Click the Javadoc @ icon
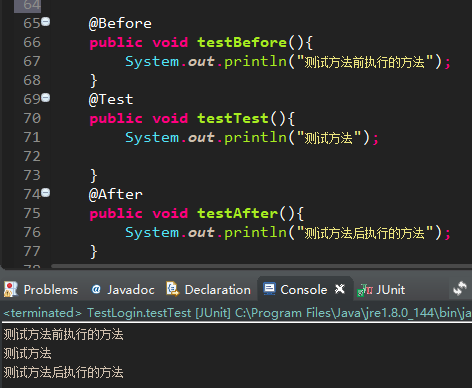This screenshot has height=388, width=472. click(x=96, y=289)
